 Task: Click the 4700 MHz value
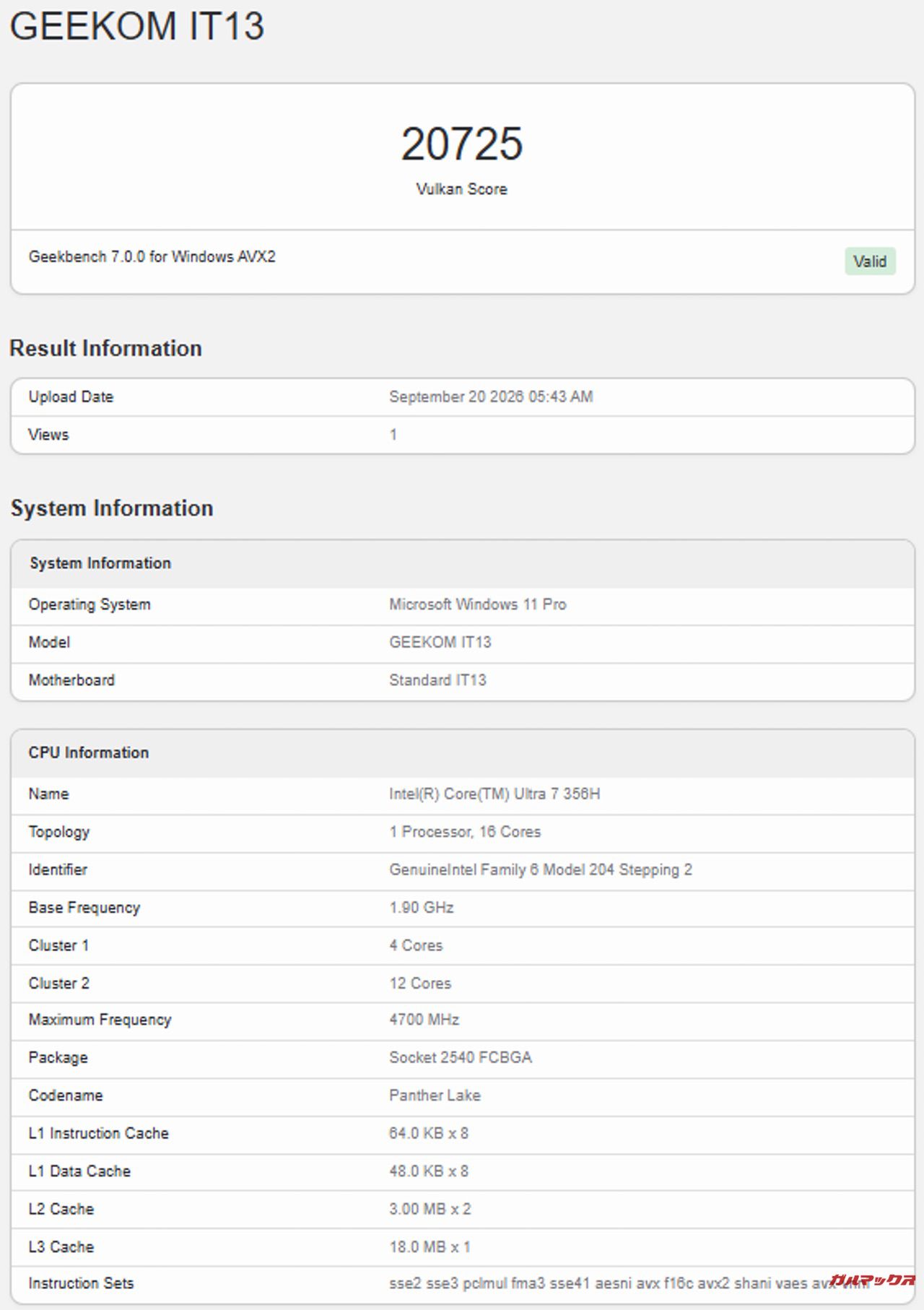pyautogui.click(x=424, y=1020)
